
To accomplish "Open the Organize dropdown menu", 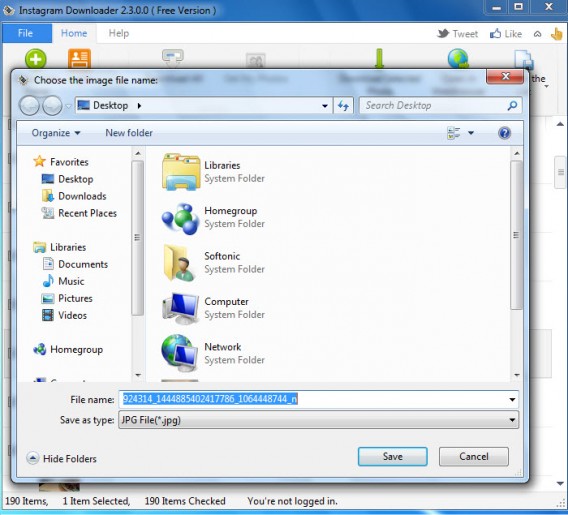I will coord(56,133).
